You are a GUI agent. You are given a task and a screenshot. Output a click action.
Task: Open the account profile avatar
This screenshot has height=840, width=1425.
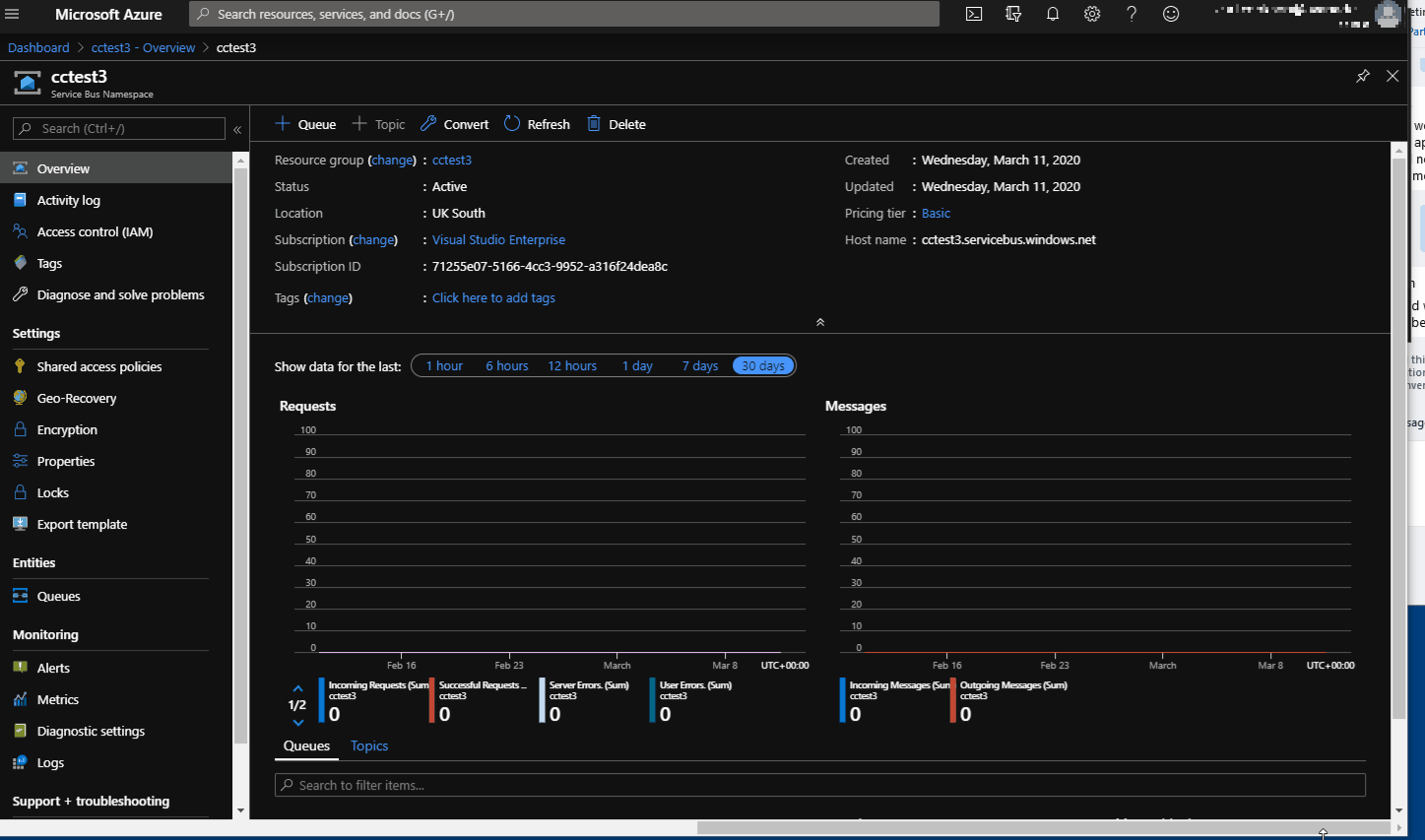point(1389,14)
